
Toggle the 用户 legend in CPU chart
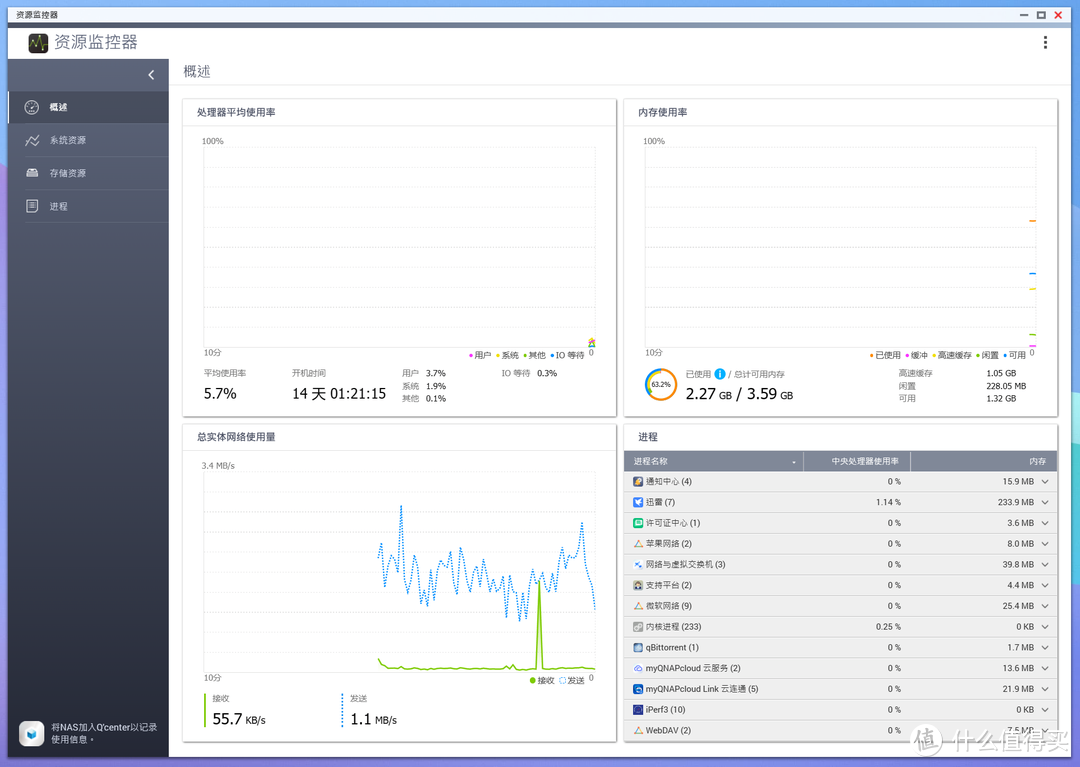(480, 355)
